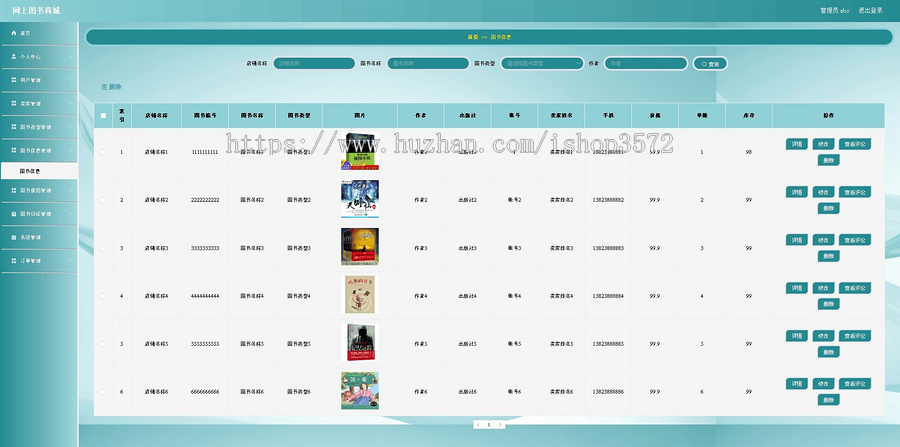Open book cover thumbnail in row 2

[360, 199]
